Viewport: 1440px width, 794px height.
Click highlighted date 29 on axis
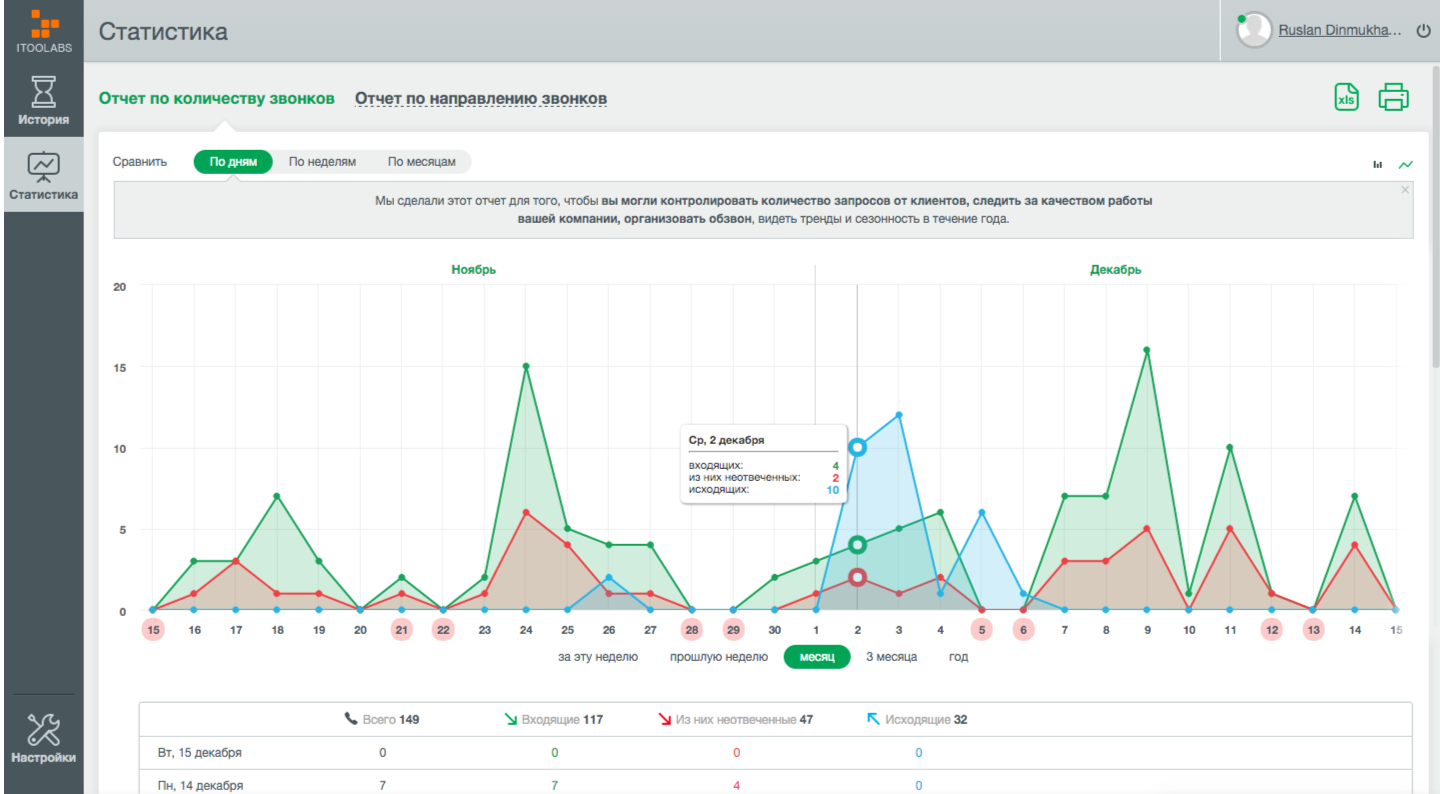[x=733, y=630]
